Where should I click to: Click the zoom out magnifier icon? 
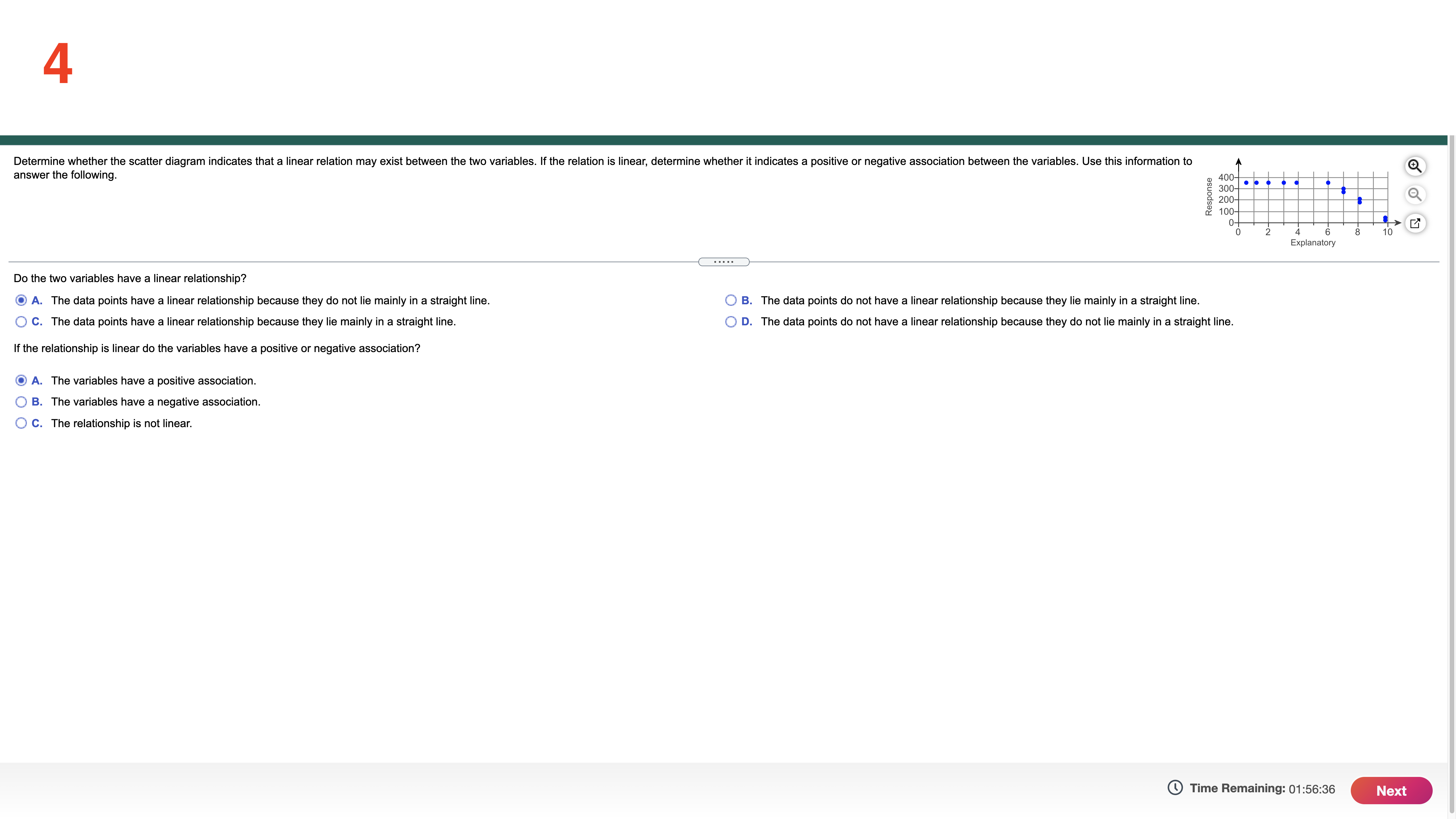point(1415,194)
